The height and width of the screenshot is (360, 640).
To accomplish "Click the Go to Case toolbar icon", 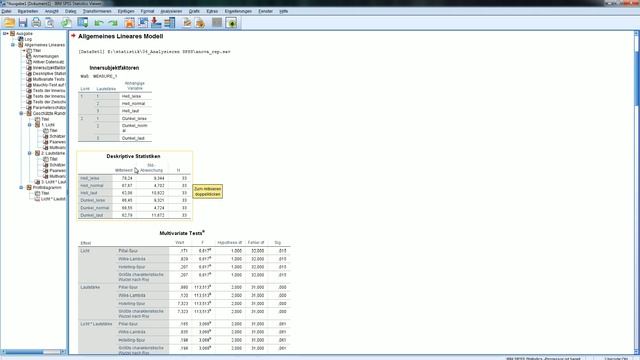I will pos(143,23).
